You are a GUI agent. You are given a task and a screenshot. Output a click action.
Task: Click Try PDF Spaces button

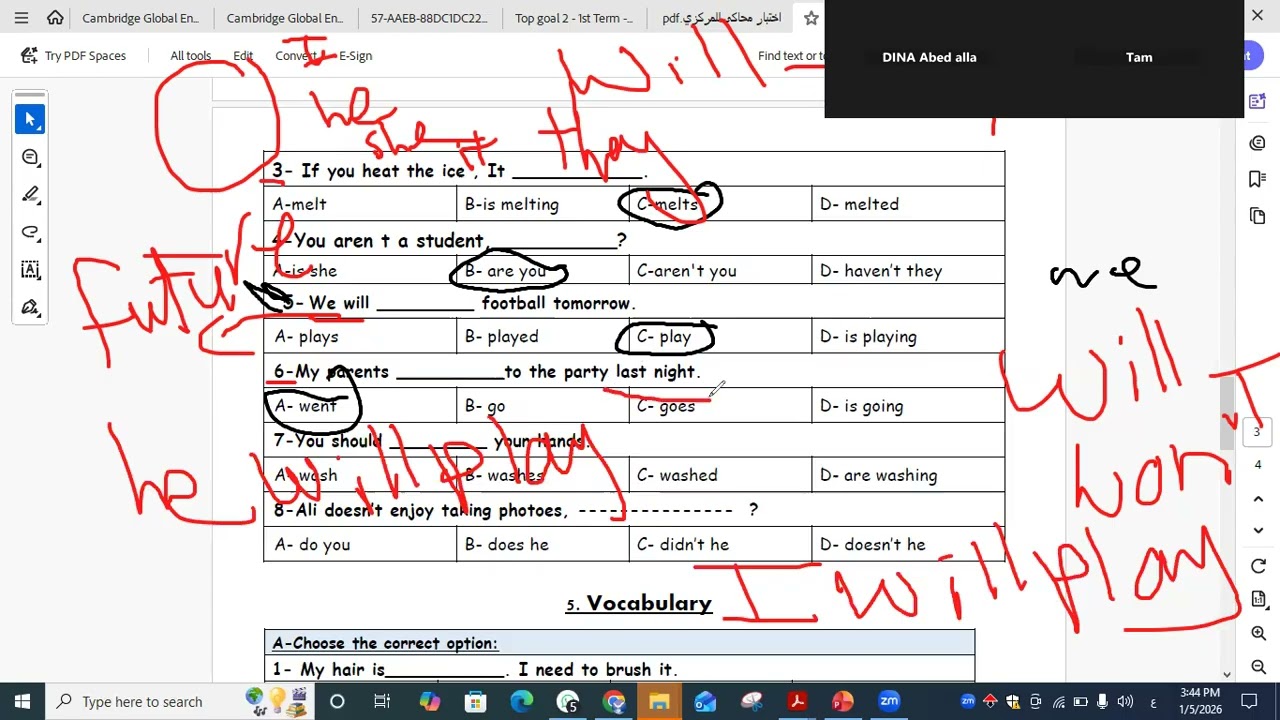click(73, 56)
